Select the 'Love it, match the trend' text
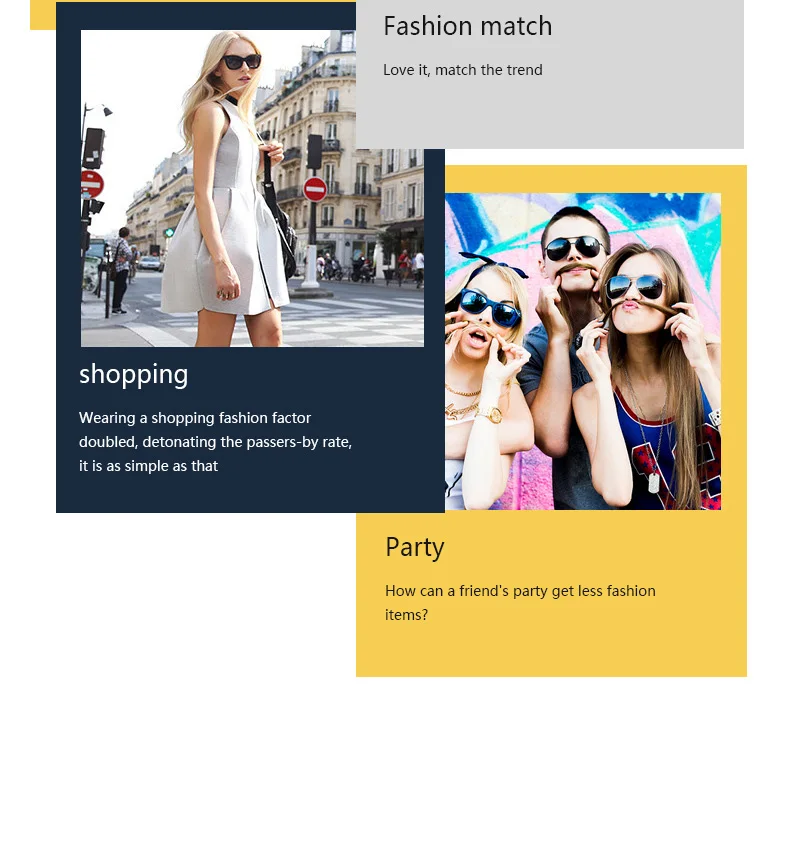The width and height of the screenshot is (790, 850). pos(463,70)
